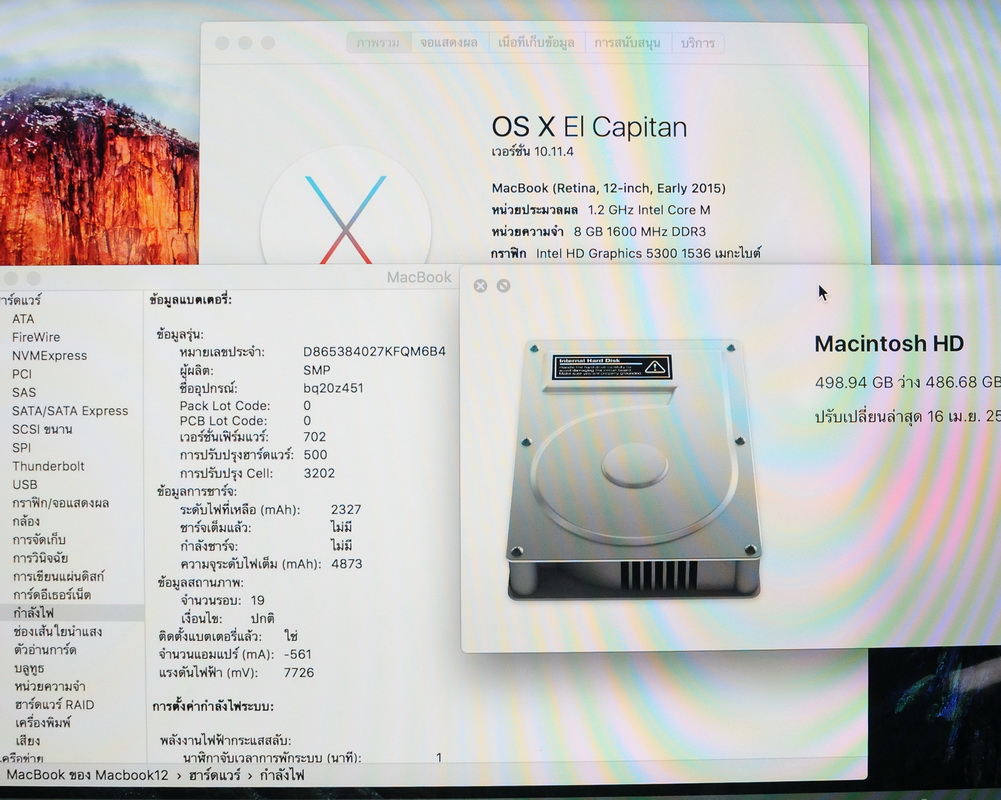This screenshot has width=1001, height=800.
Task: Switch to the การสนับสนุน tab
Action: click(x=628, y=43)
